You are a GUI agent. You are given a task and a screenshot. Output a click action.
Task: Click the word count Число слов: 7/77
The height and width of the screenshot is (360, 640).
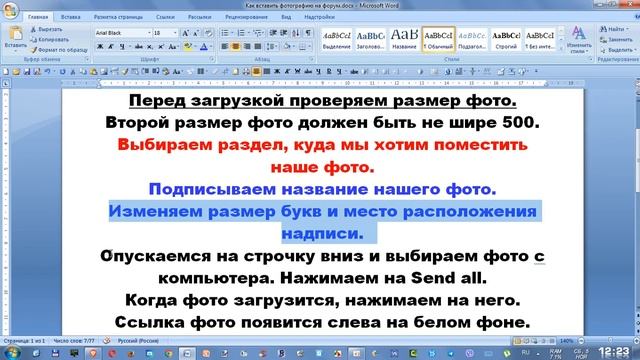click(73, 341)
